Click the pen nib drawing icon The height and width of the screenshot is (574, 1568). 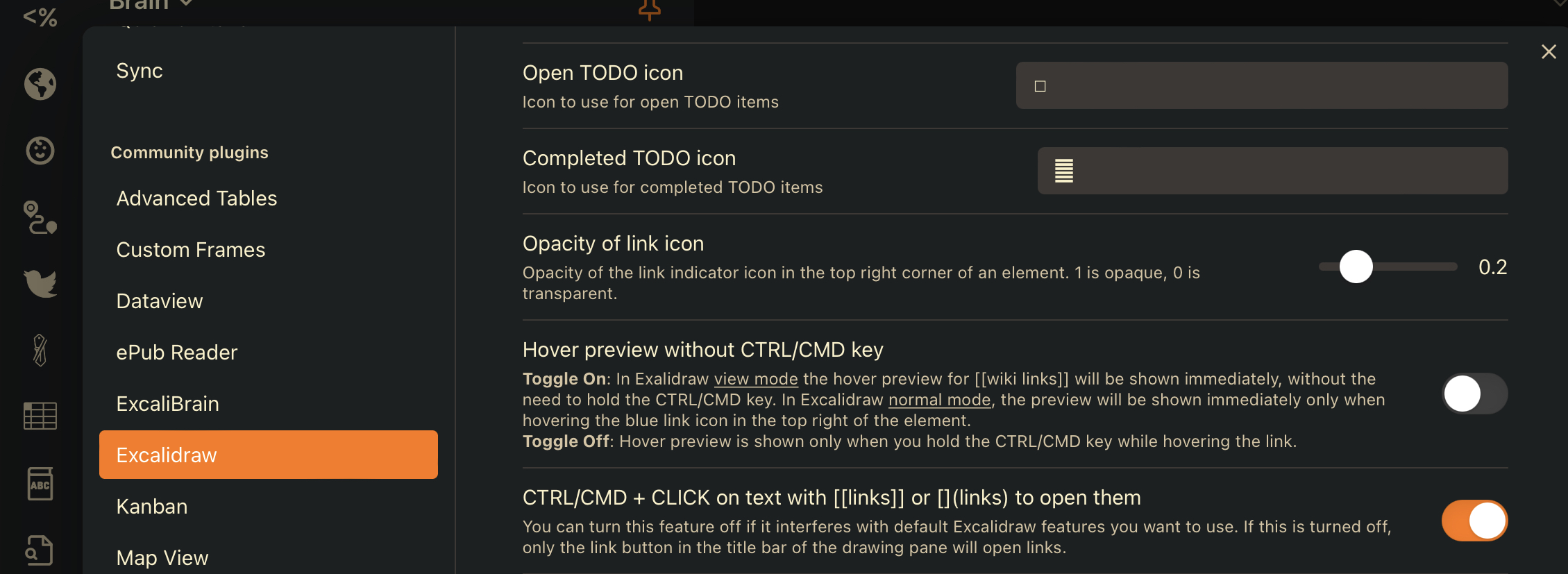pyautogui.click(x=40, y=351)
